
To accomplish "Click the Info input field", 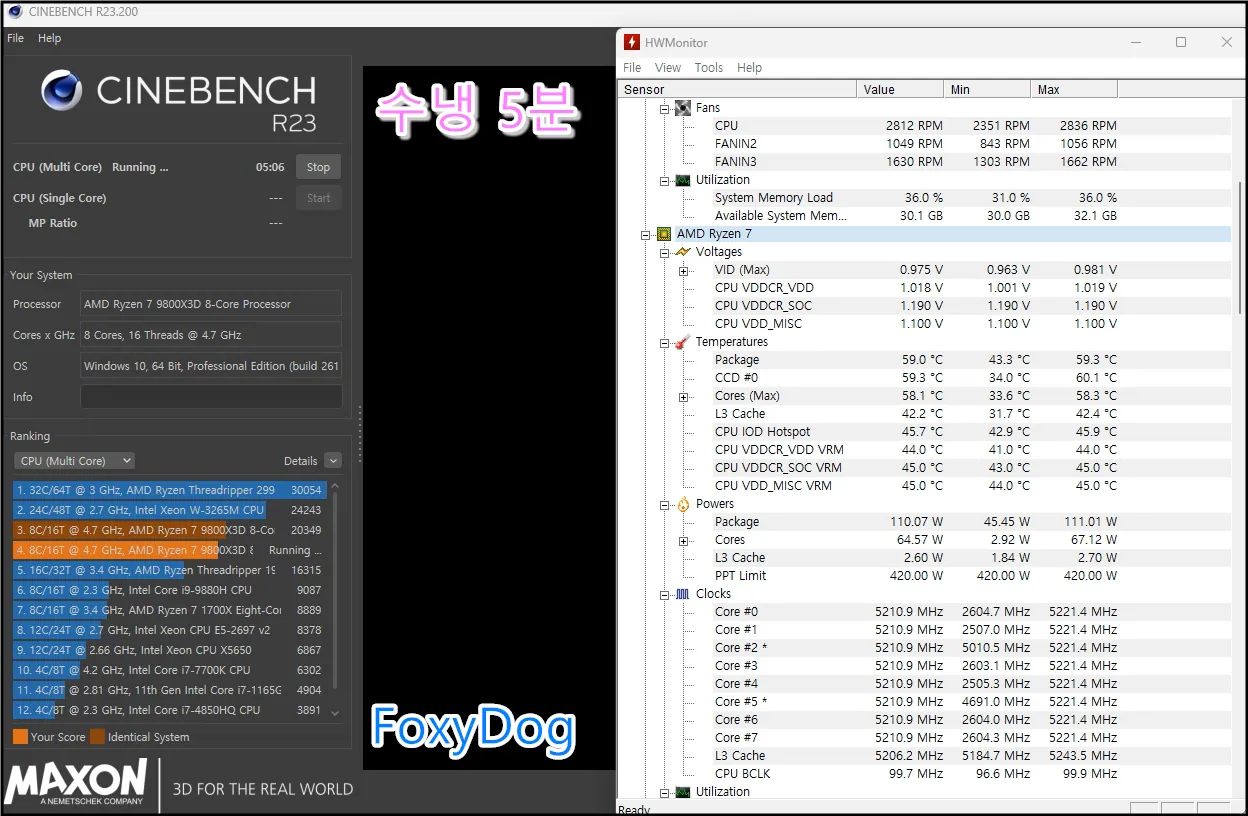I will pos(211,397).
